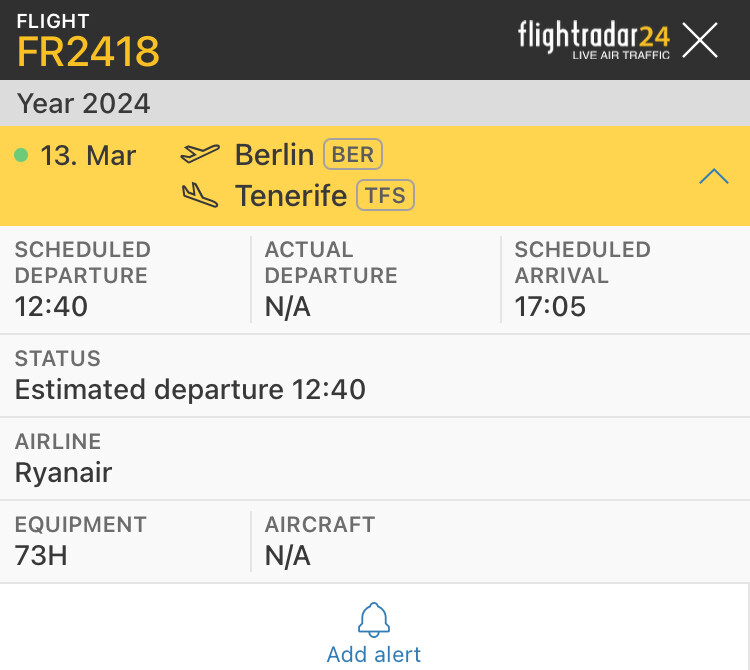Click the scheduled departure time 12:40
This screenshot has width=750, height=670.
[x=51, y=306]
